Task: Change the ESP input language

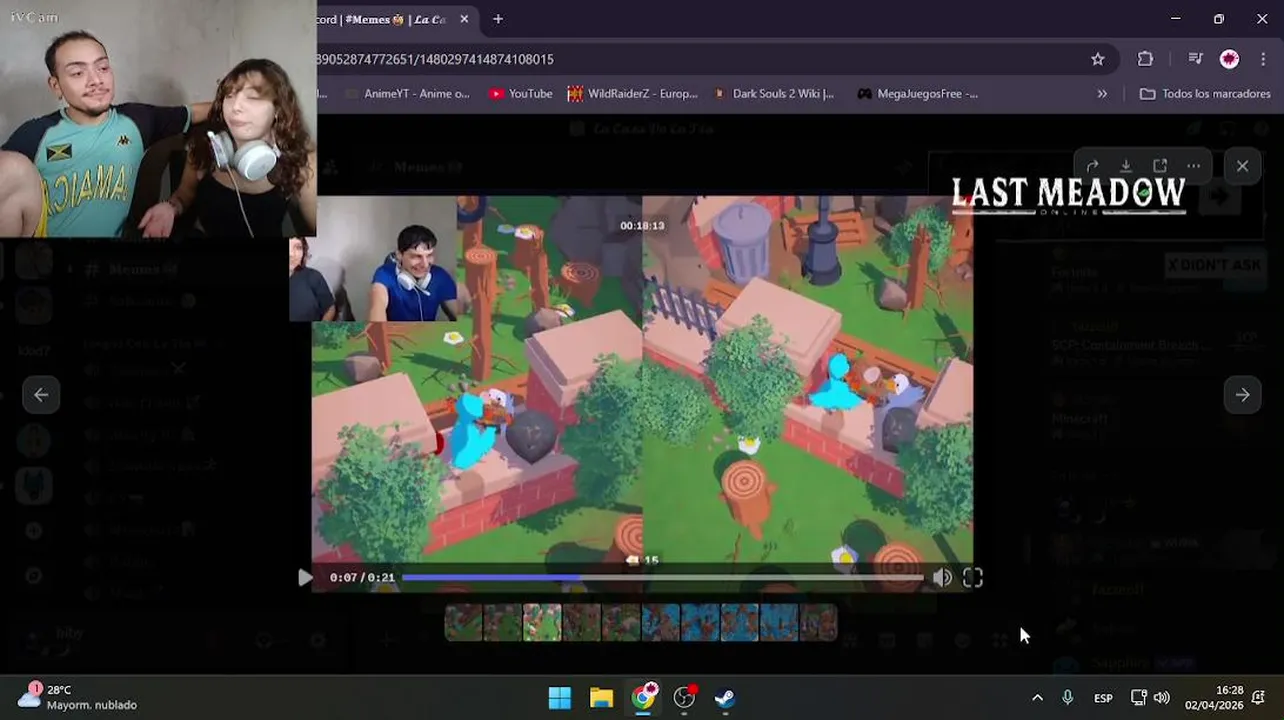Action: (1103, 697)
